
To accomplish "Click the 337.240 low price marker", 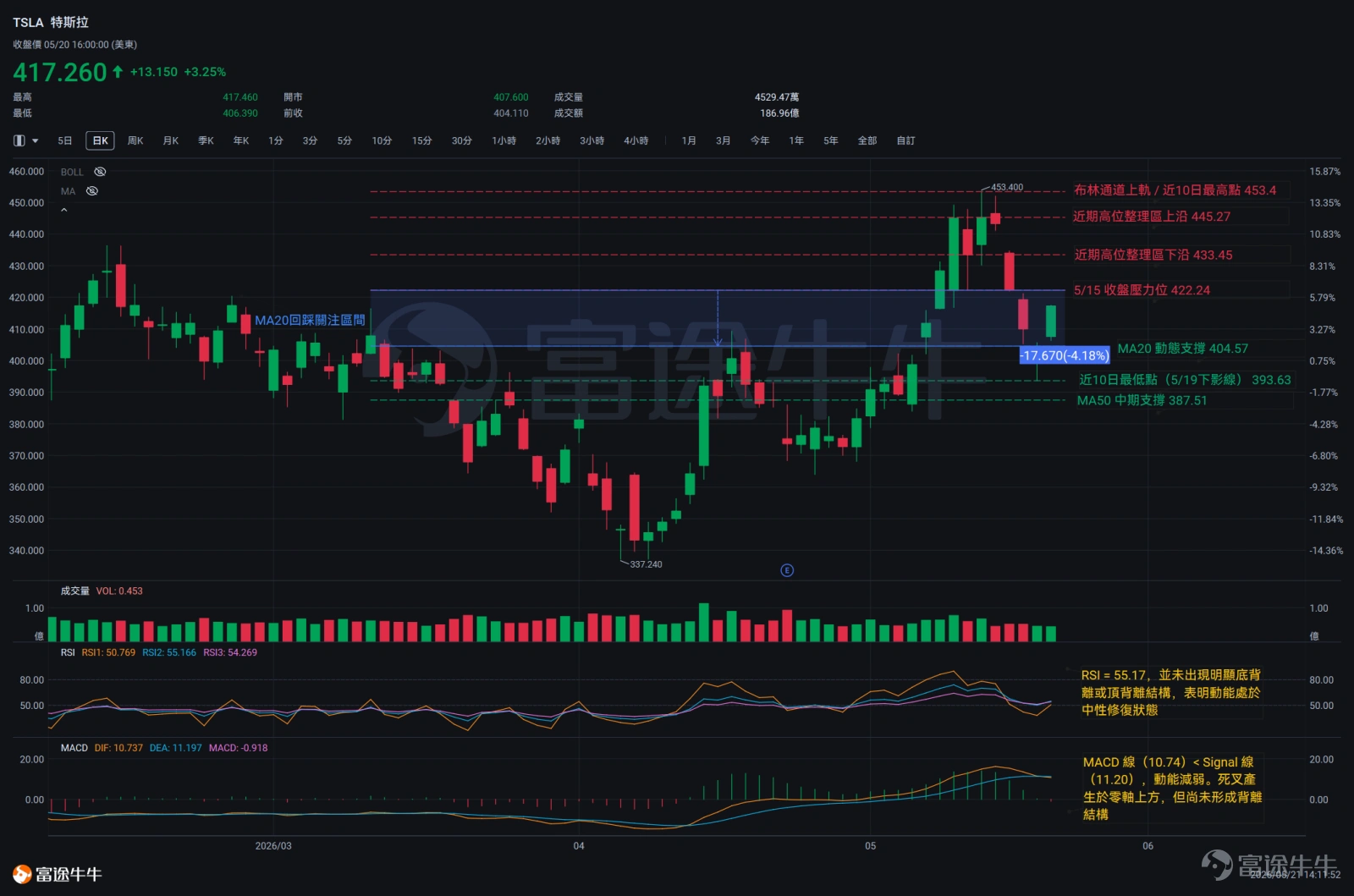I will pyautogui.click(x=647, y=564).
